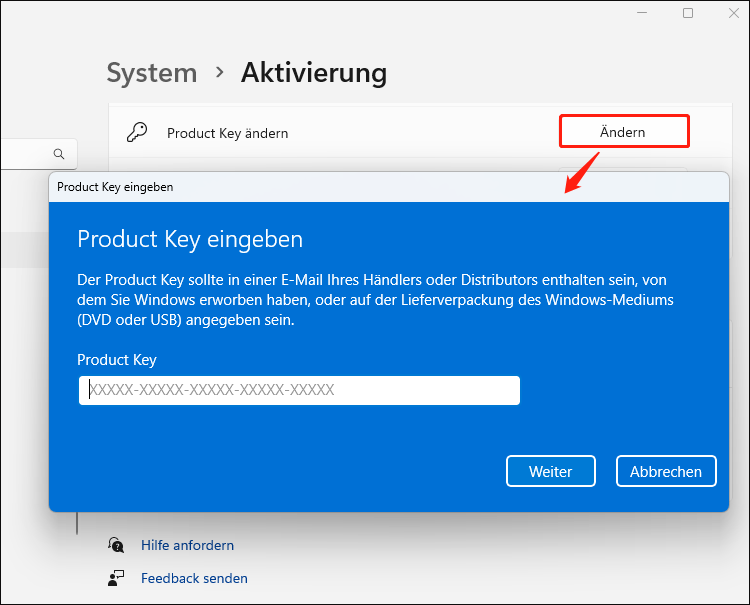The width and height of the screenshot is (750, 605).
Task: Click the sidebar search box
Action: (x=38, y=154)
